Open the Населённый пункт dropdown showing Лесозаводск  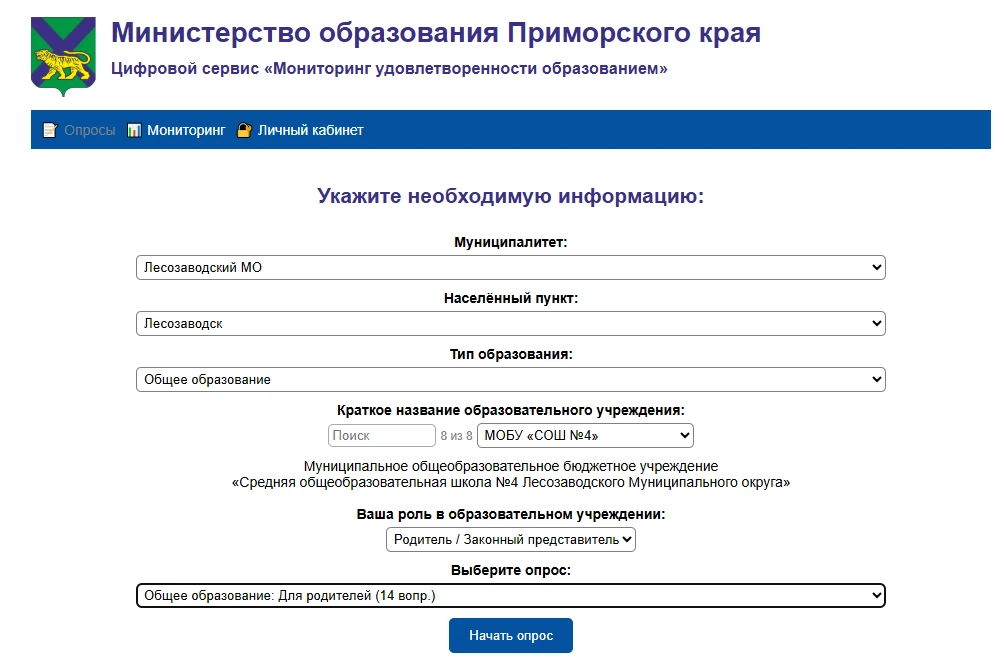[x=511, y=323]
